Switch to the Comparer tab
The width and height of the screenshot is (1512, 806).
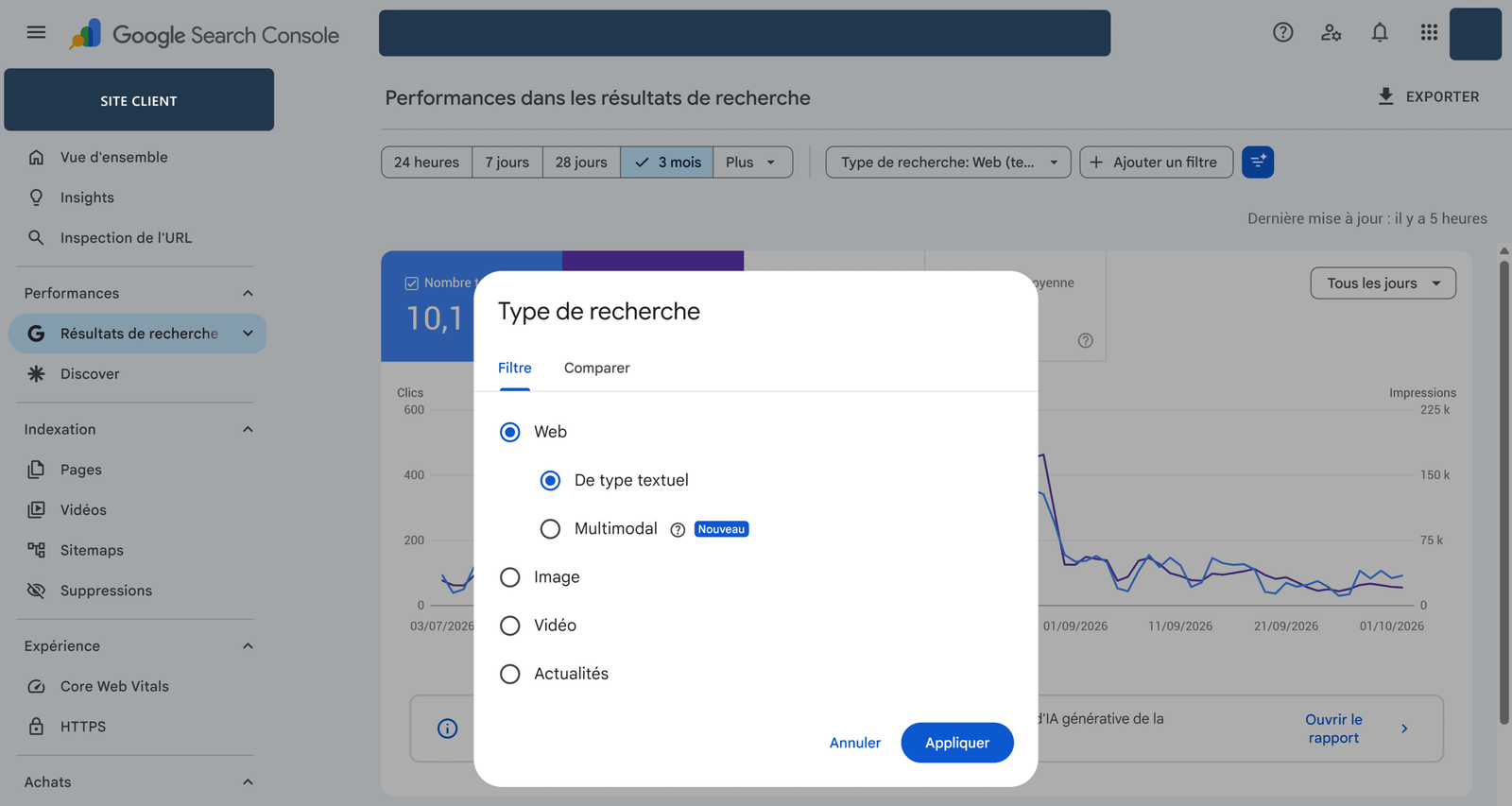click(x=597, y=369)
